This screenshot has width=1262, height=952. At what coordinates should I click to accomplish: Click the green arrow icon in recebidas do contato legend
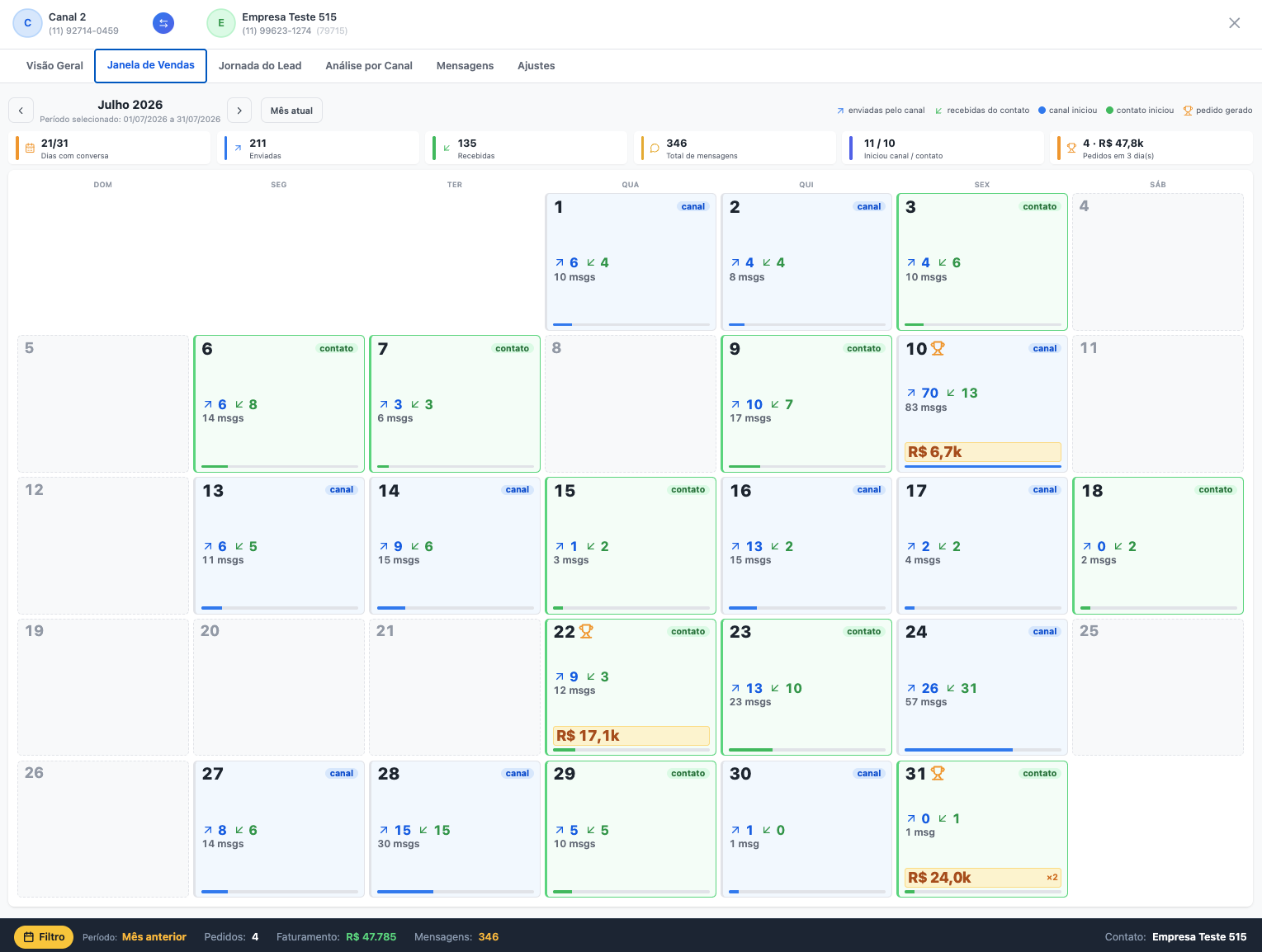point(938,111)
